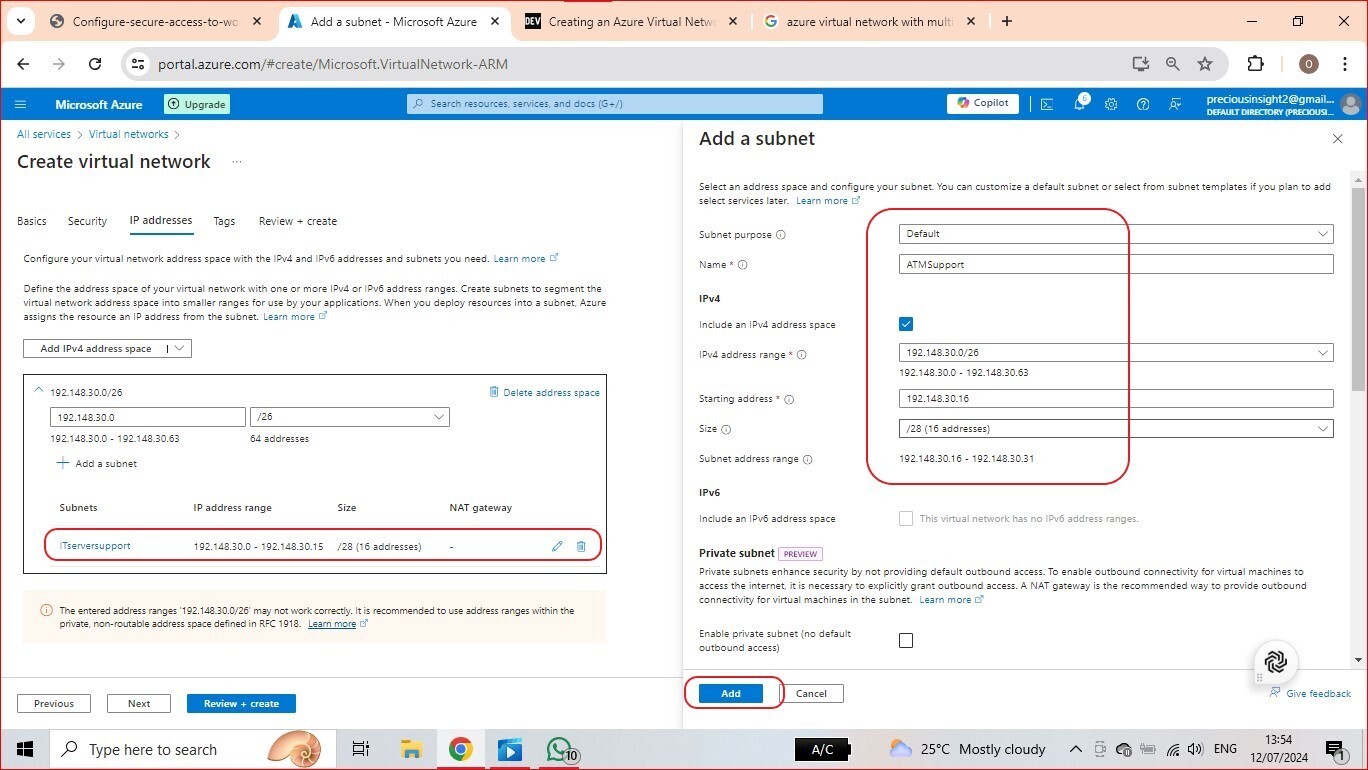
Task: Open the IPv4 address range dropdown
Action: tap(1116, 353)
